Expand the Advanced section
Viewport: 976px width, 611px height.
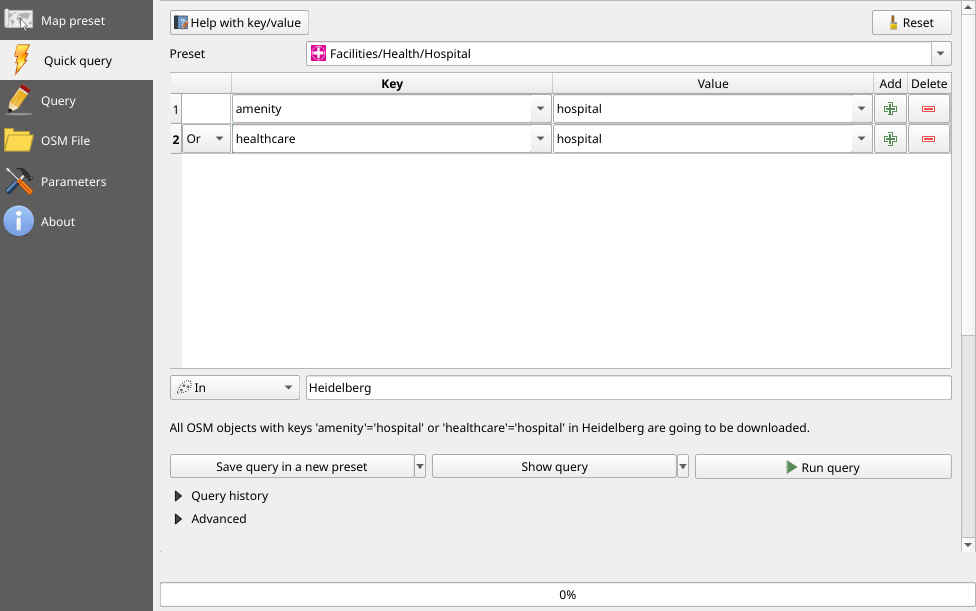pyautogui.click(x=180, y=519)
